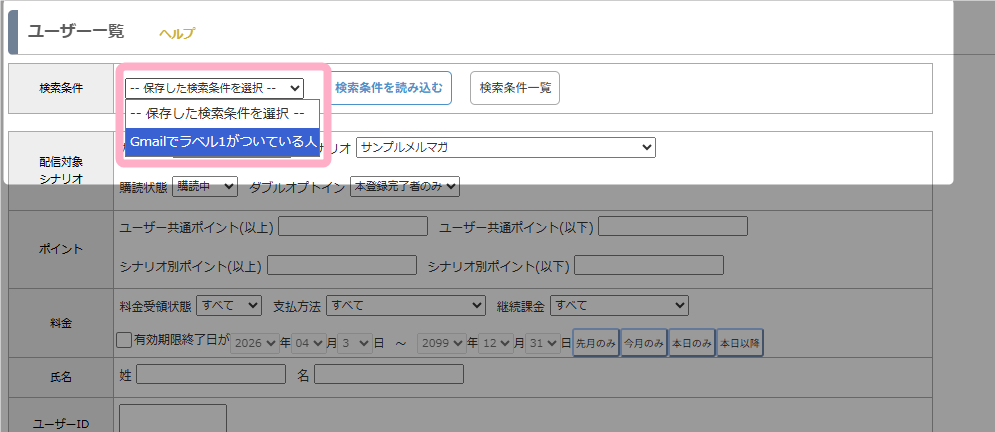Select the Gmailでラベル1がついている人 option
Screen dimensions: 995x432
point(223,142)
